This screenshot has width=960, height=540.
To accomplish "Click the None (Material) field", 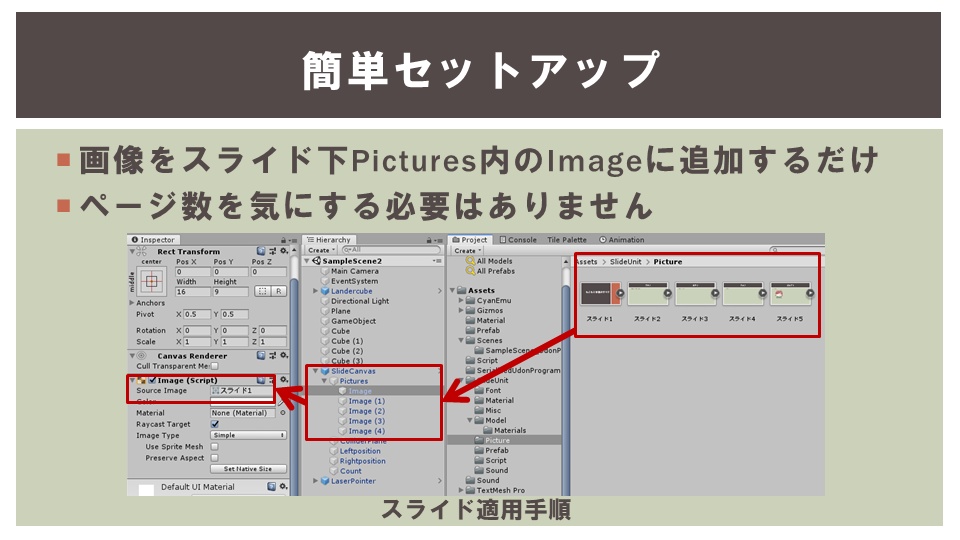I will [243, 413].
